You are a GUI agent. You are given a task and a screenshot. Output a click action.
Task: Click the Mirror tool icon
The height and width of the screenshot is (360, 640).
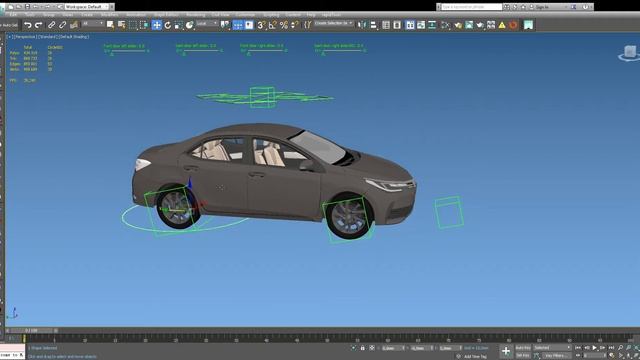click(362, 25)
